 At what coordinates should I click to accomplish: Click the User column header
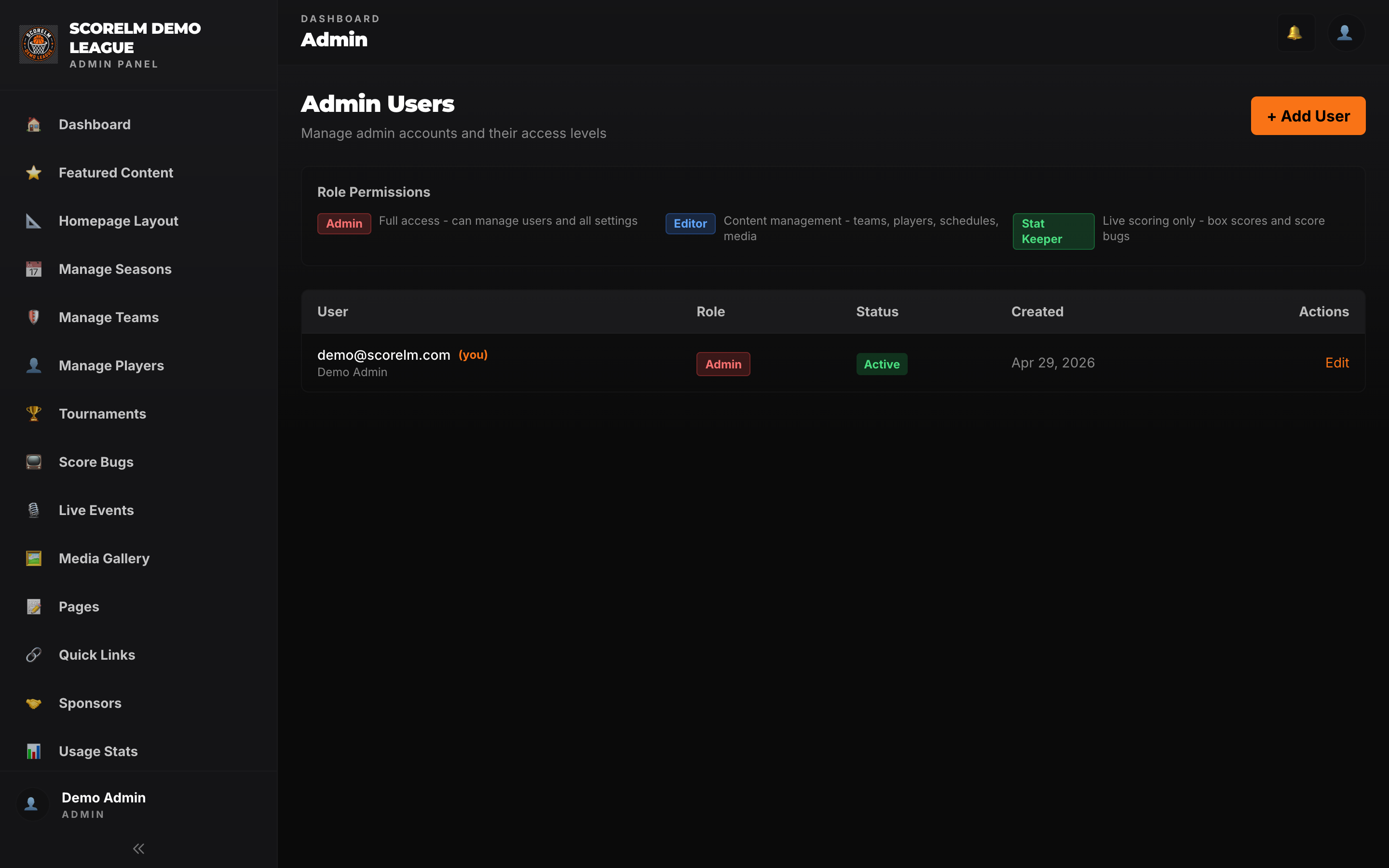tap(332, 312)
